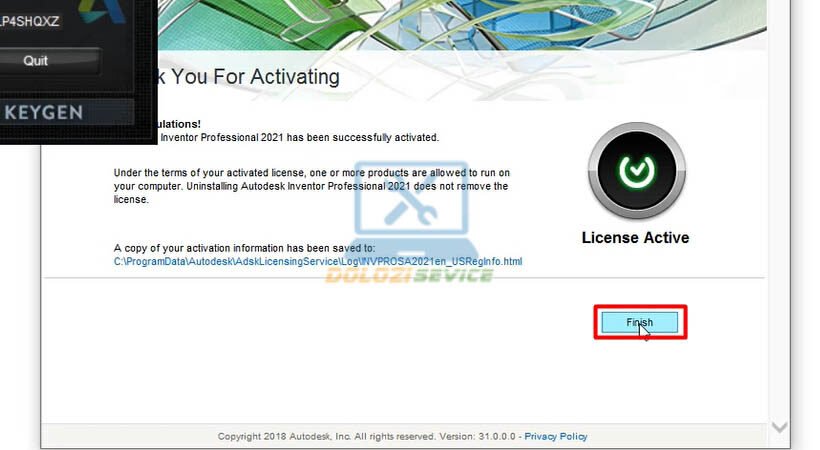
Task: Click the Finish button
Action: point(639,322)
